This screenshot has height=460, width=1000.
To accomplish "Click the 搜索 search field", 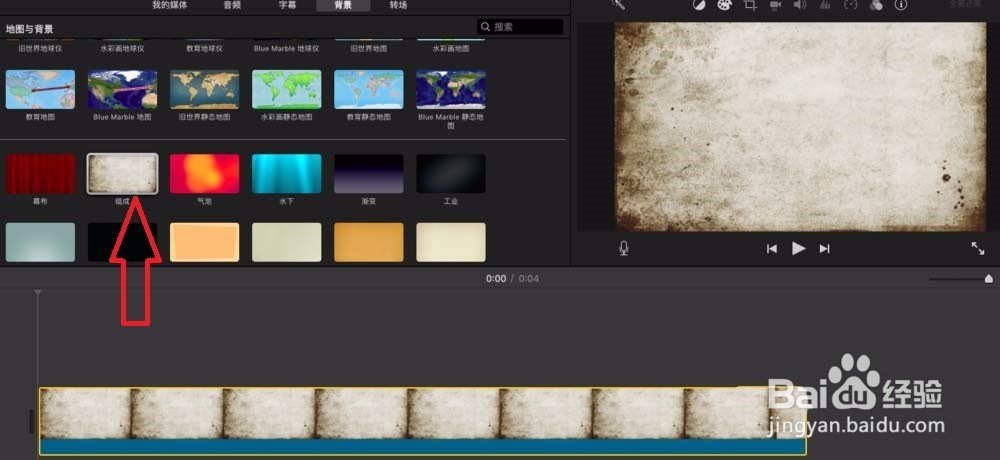I will click(520, 27).
